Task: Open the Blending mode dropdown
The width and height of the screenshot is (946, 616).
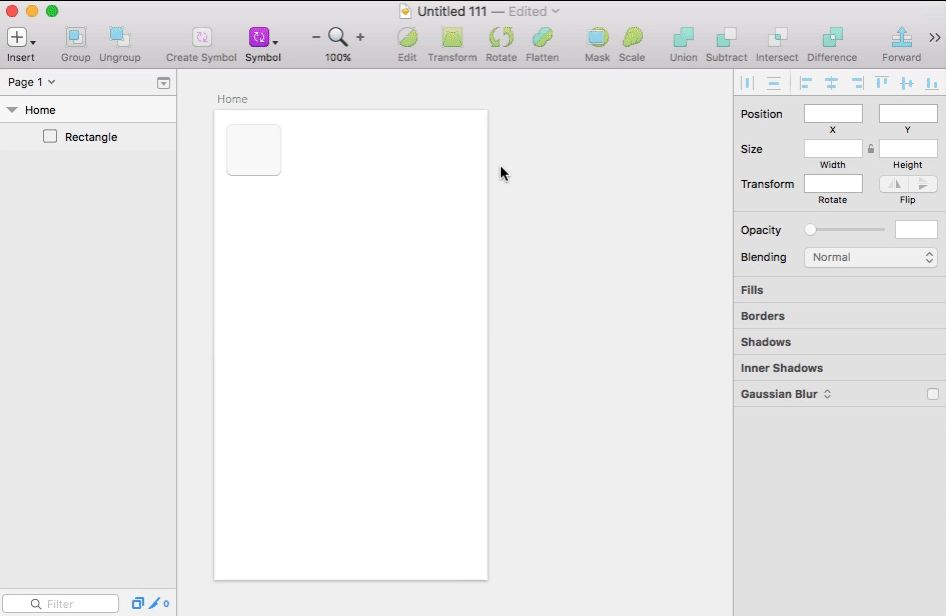Action: (871, 258)
